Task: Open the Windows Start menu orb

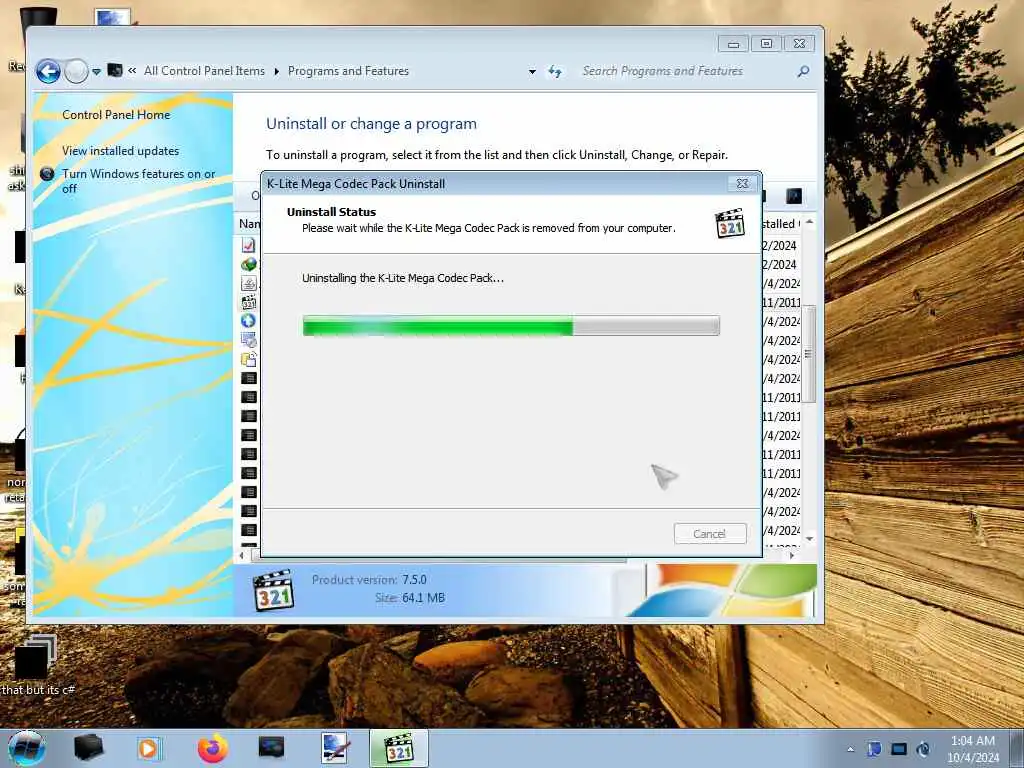Action: [27, 748]
